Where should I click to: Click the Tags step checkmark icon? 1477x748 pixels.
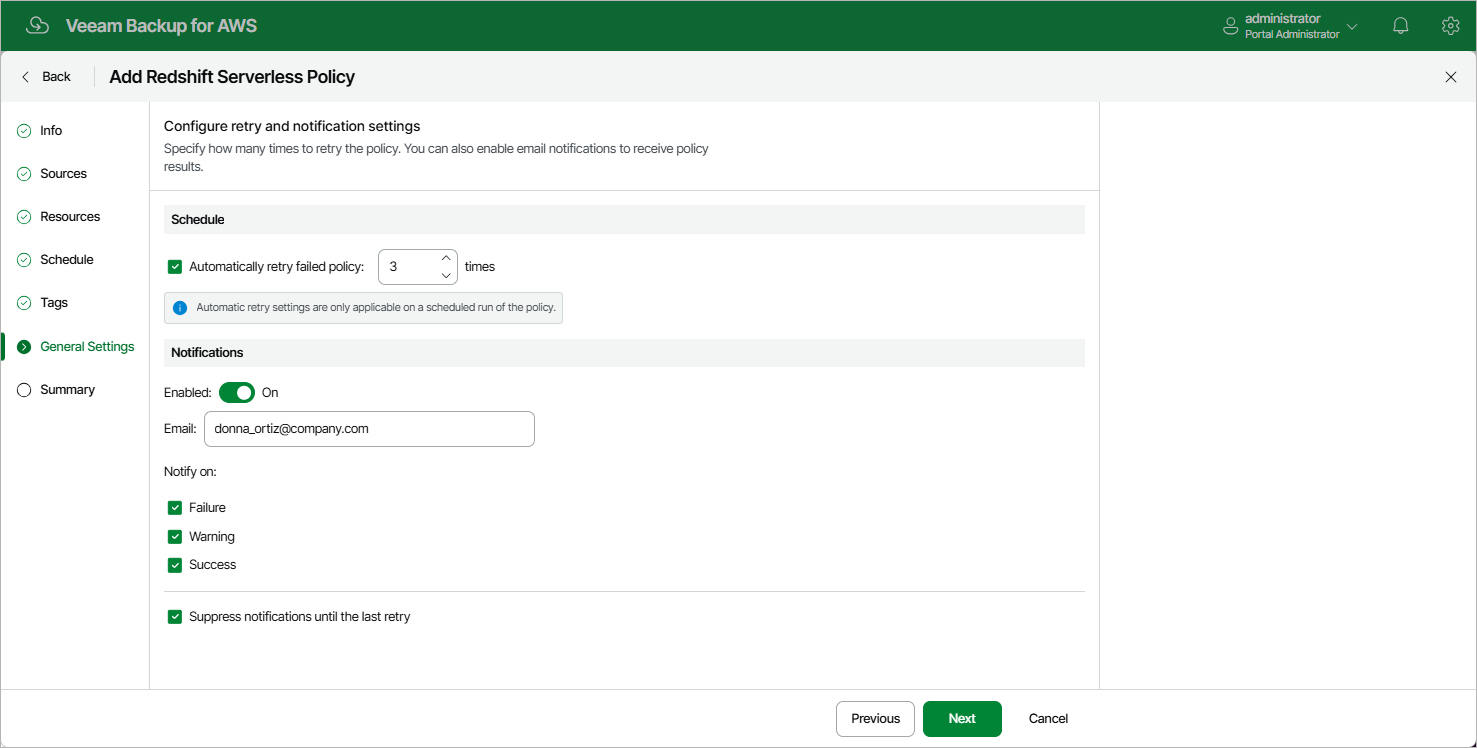pyautogui.click(x=24, y=302)
